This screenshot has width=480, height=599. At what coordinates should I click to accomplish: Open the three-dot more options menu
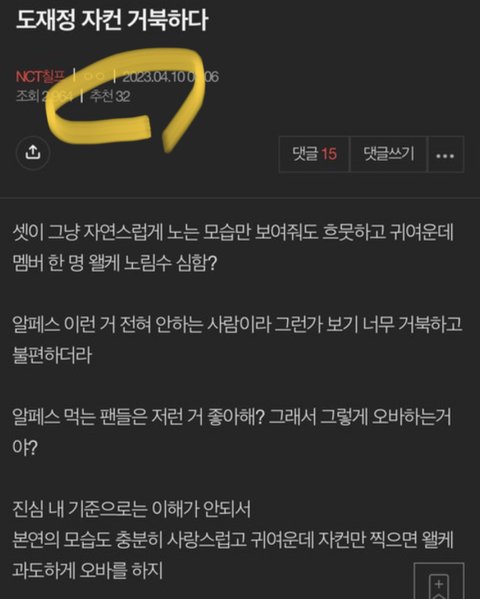coord(445,155)
